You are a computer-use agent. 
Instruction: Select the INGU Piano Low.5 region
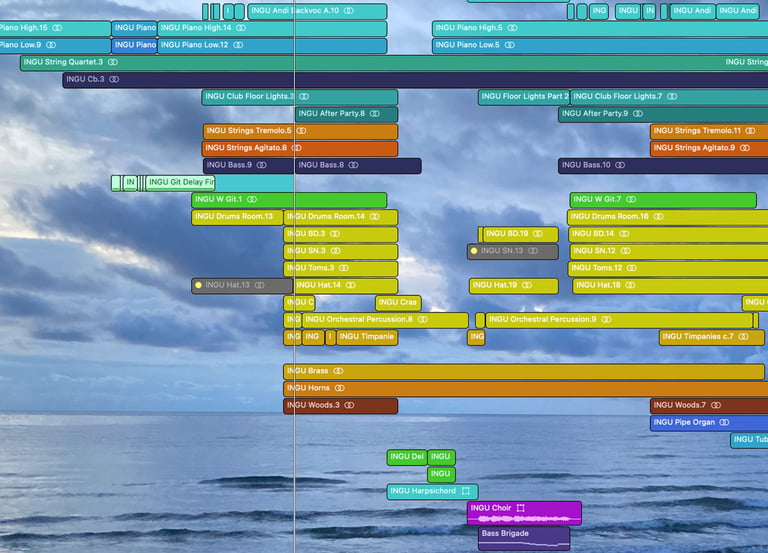click(x=600, y=45)
